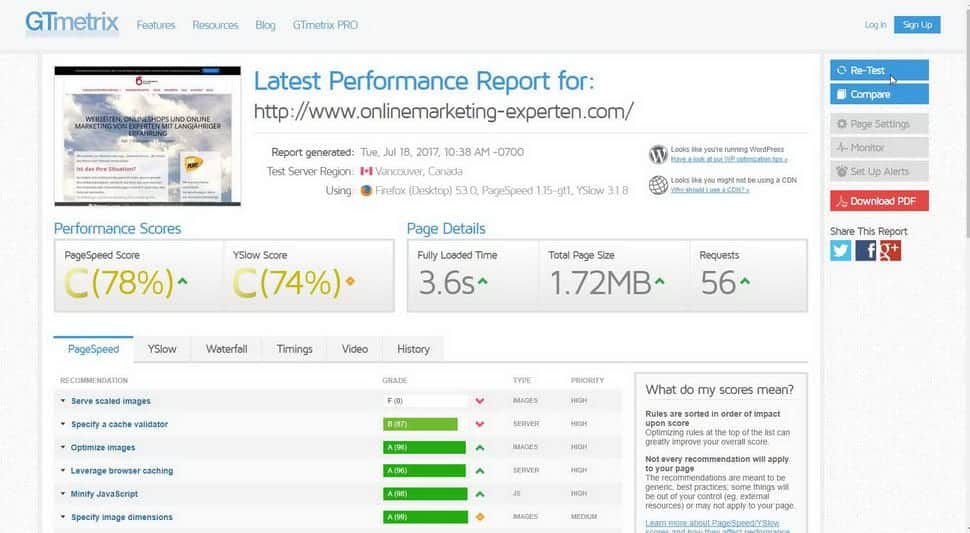
Task: Click the red arrow beside Serve scaled images
Action: point(480,401)
